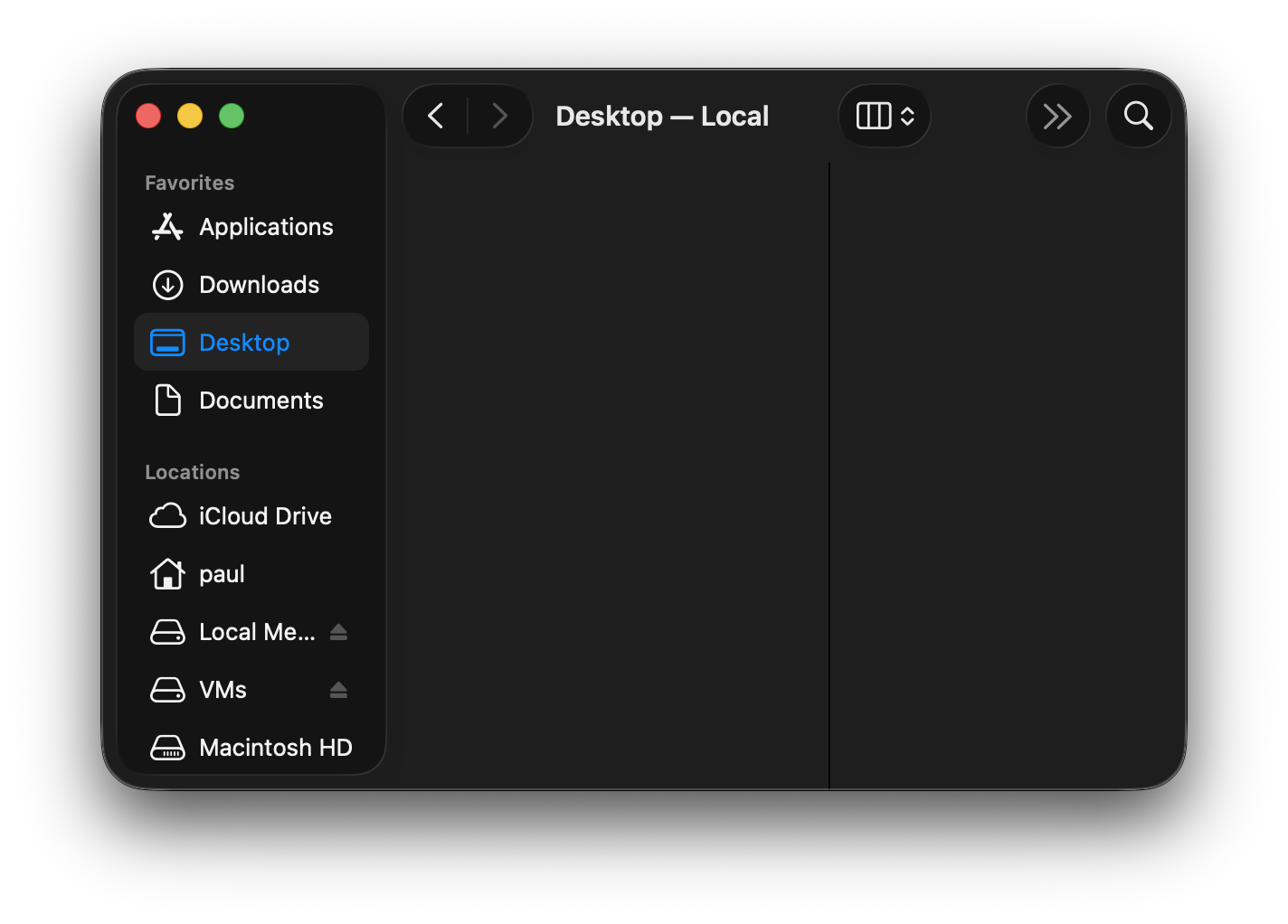The width and height of the screenshot is (1288, 924).
Task: Eject the Local Me... volume
Action: click(x=338, y=632)
